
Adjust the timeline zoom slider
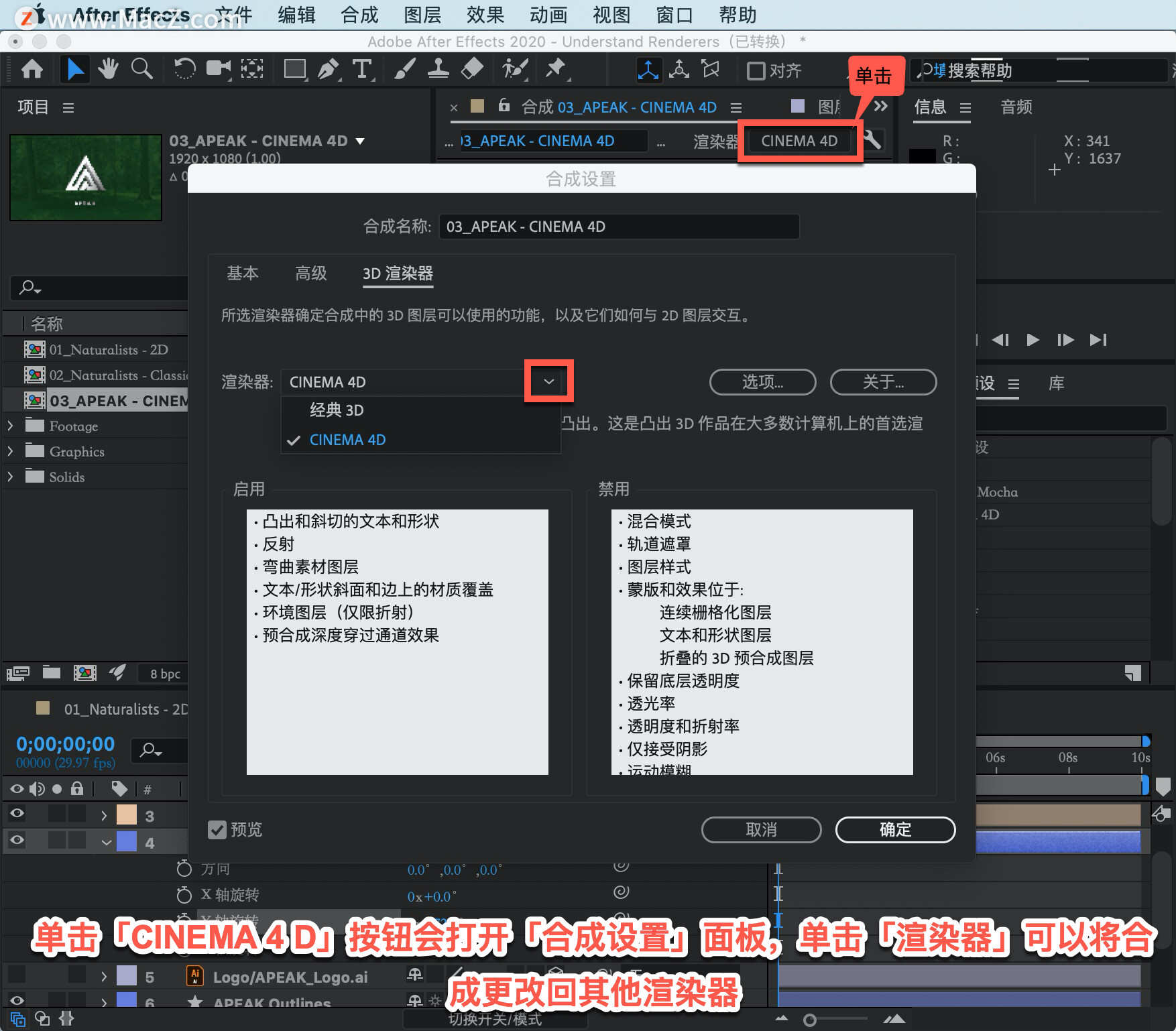pos(809,1020)
